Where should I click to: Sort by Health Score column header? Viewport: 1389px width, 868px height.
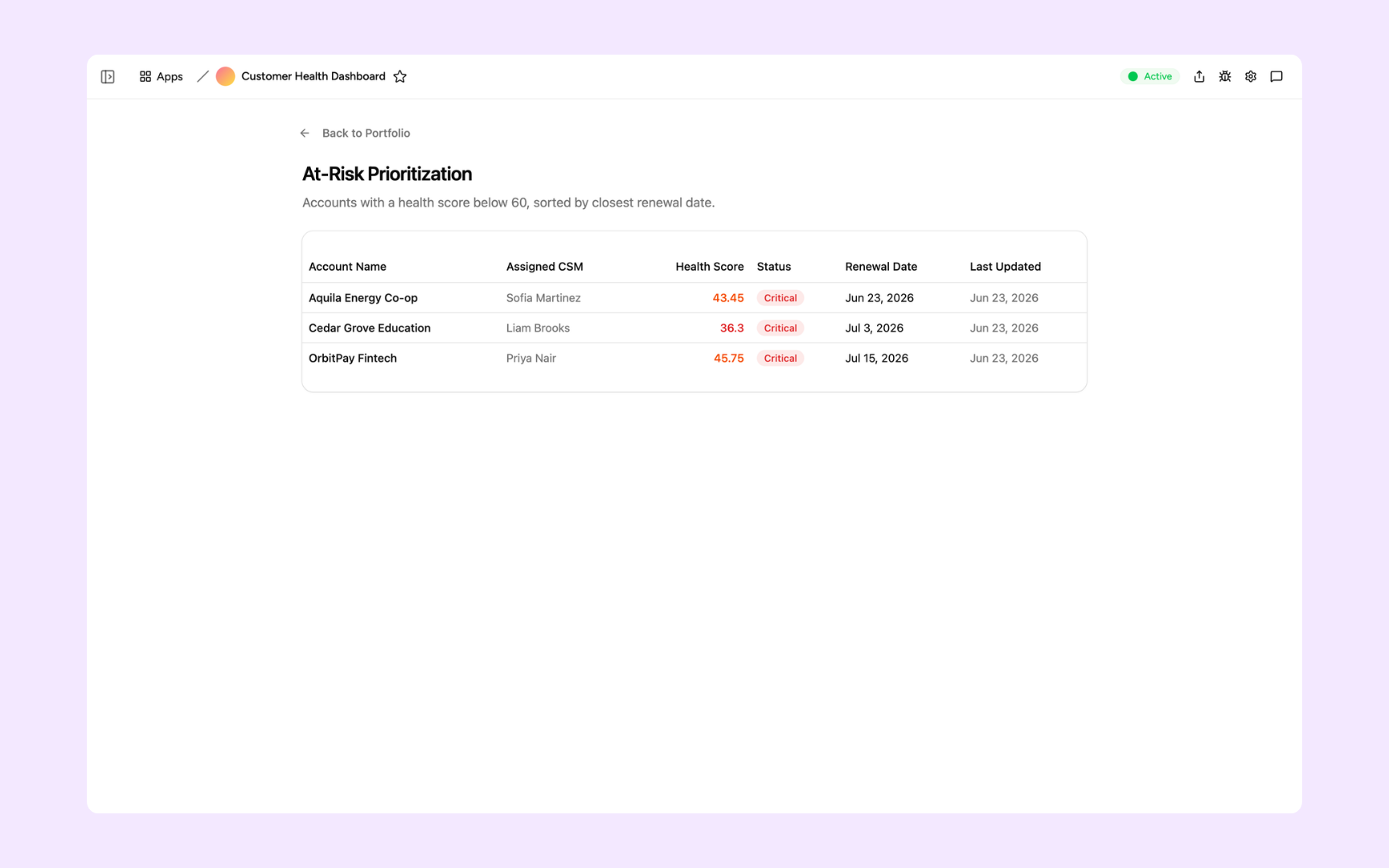coord(709,267)
